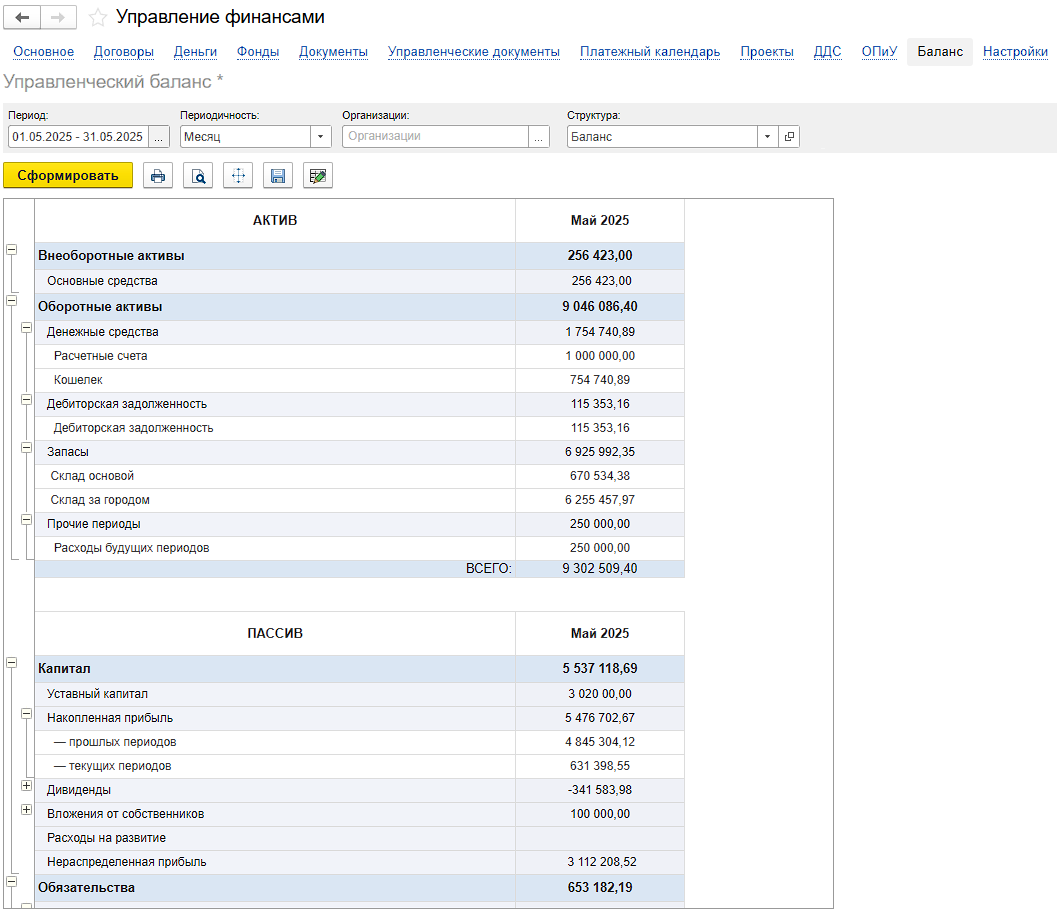The height and width of the screenshot is (915, 1057).
Task: Click the expand all groups crosshair icon
Action: coord(238,176)
